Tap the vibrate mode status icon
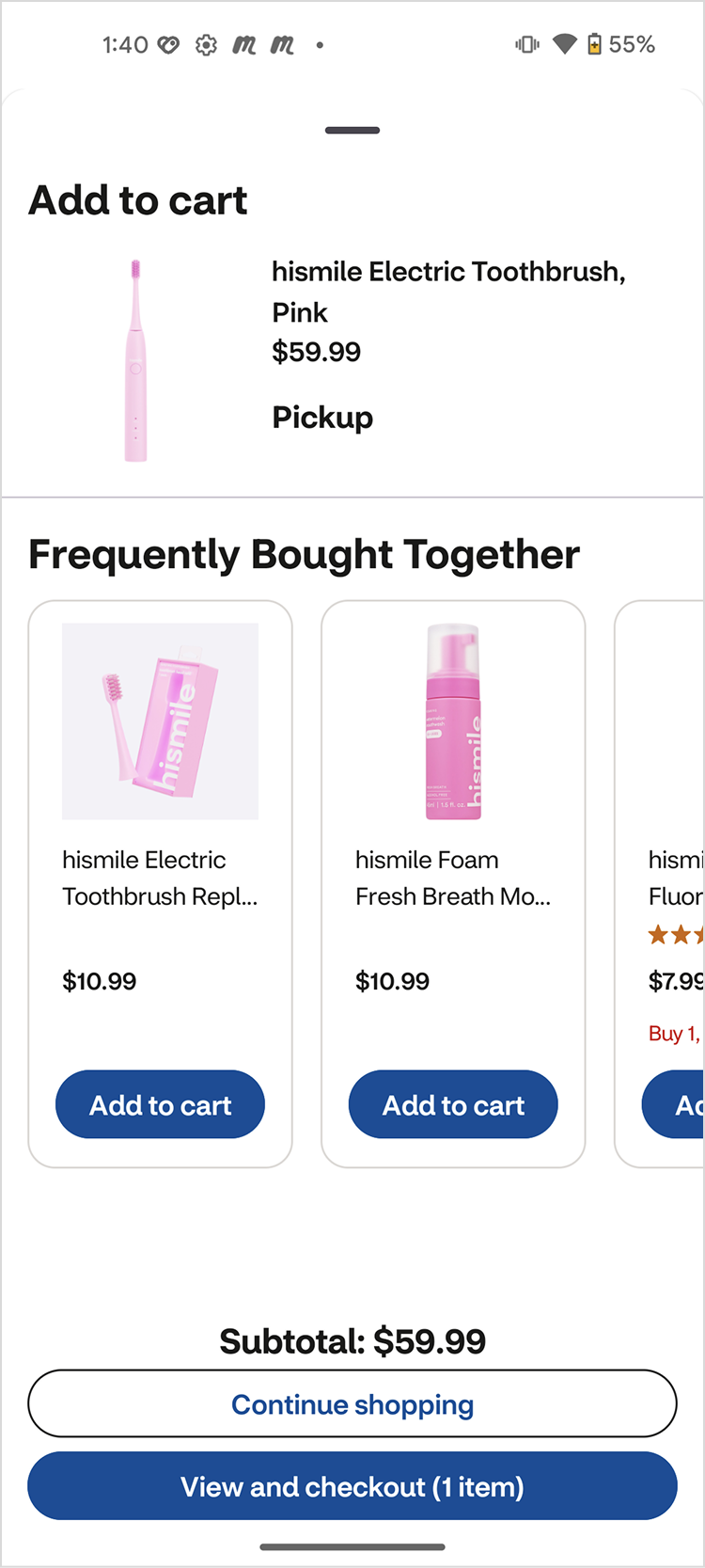The image size is (705, 1568). (x=527, y=44)
